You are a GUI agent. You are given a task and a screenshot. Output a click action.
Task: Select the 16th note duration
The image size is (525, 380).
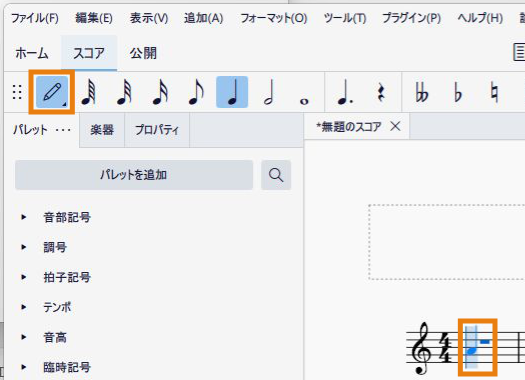click(x=160, y=92)
